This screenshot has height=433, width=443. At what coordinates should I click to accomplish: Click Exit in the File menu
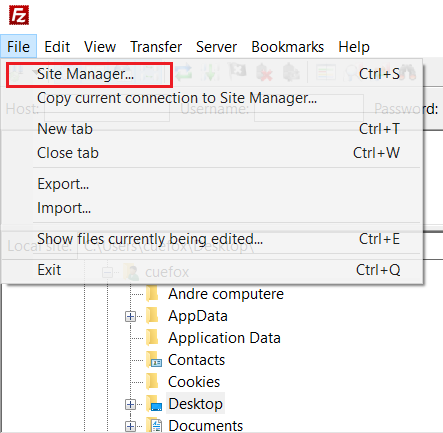[x=213, y=270]
